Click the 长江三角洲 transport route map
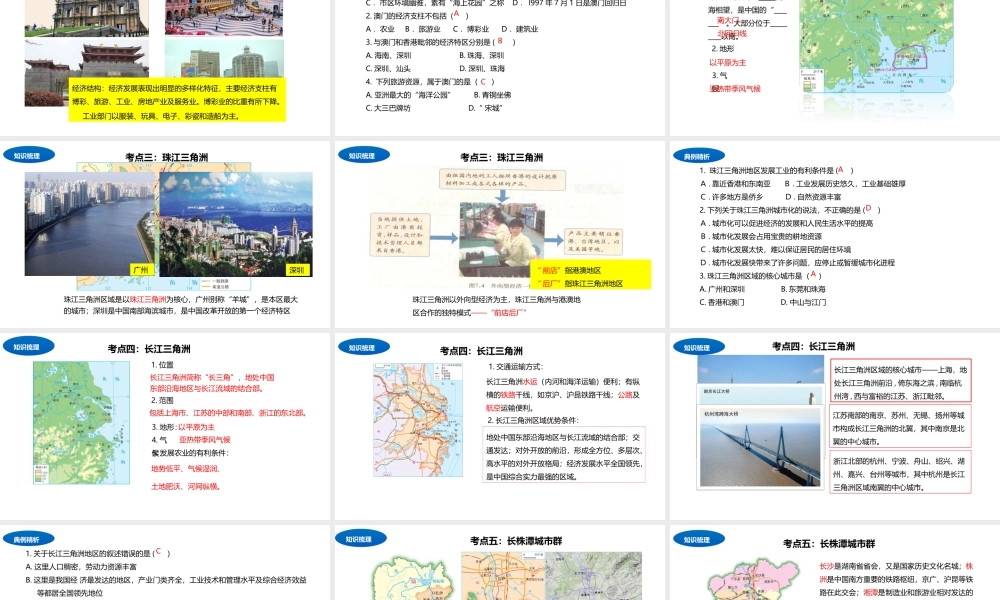 [418, 420]
